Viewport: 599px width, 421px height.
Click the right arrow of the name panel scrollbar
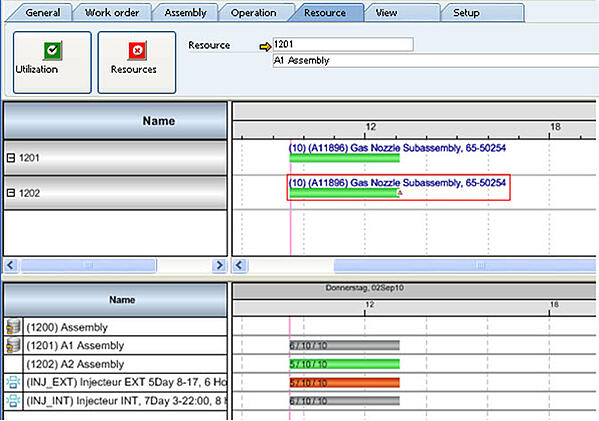point(219,265)
